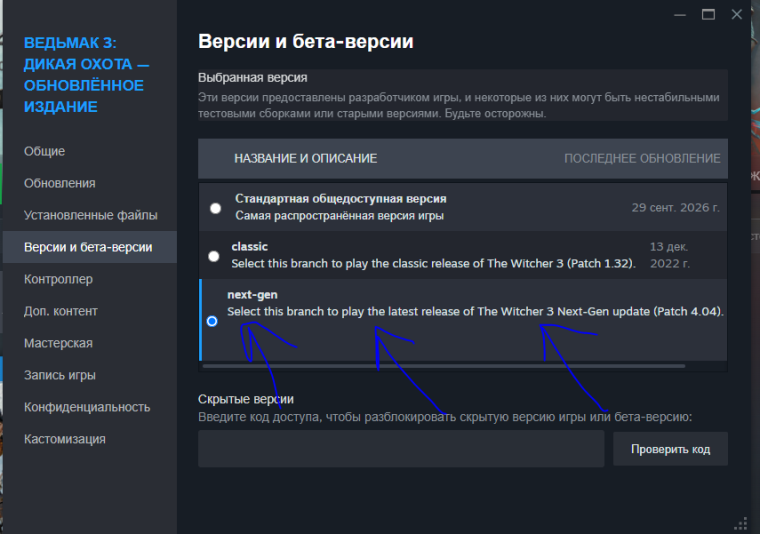760x534 pixels.
Task: Click the Проверить код button
Action: (670, 449)
